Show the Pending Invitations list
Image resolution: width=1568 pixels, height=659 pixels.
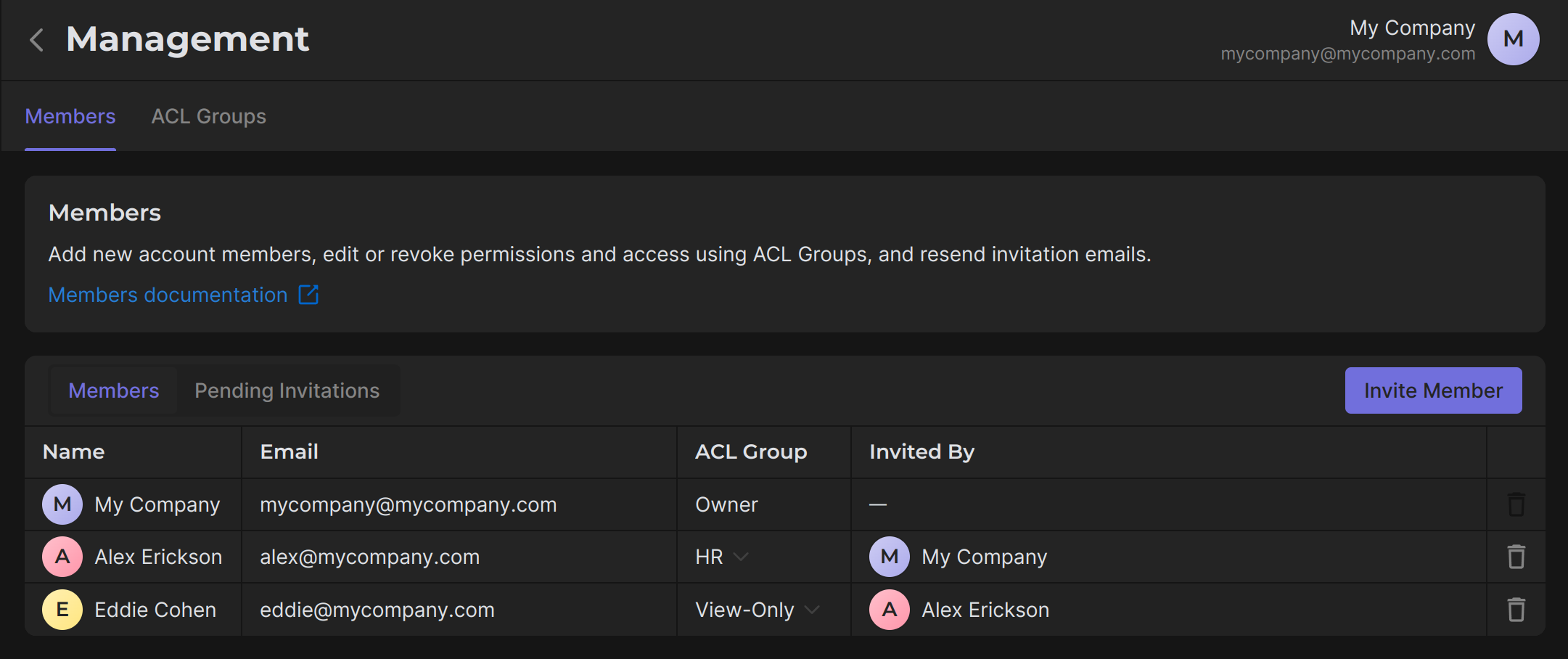point(287,390)
